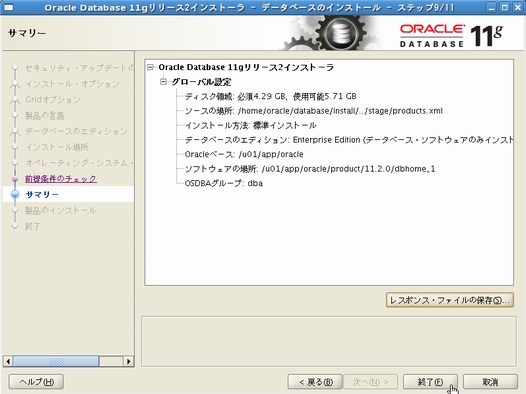Click the sidebar horizontal scrollbar thumb
This screenshot has height=394, width=526.
(56, 361)
